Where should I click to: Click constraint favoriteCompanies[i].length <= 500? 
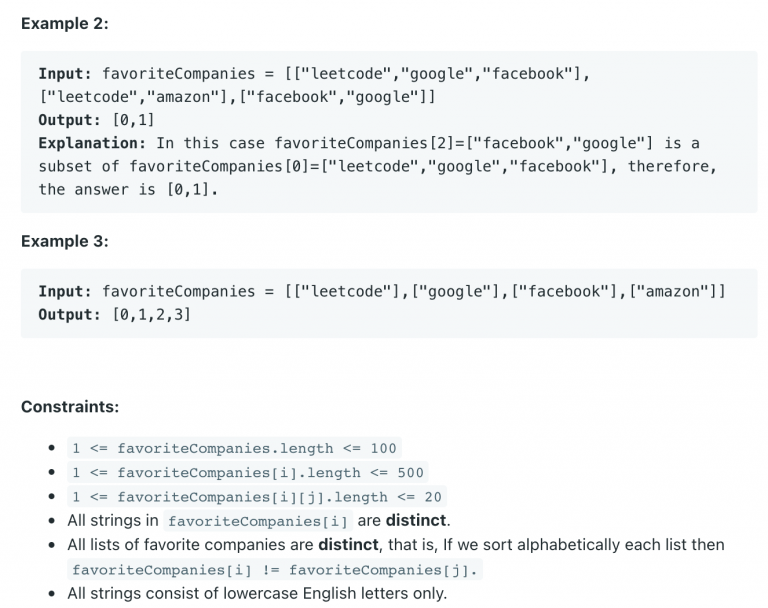click(248, 472)
